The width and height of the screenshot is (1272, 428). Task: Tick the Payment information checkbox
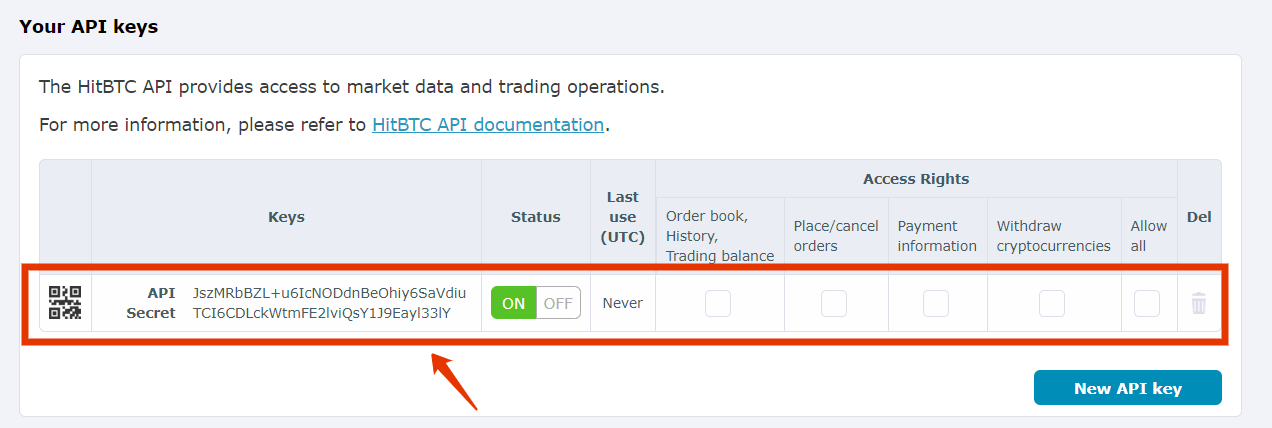936,303
